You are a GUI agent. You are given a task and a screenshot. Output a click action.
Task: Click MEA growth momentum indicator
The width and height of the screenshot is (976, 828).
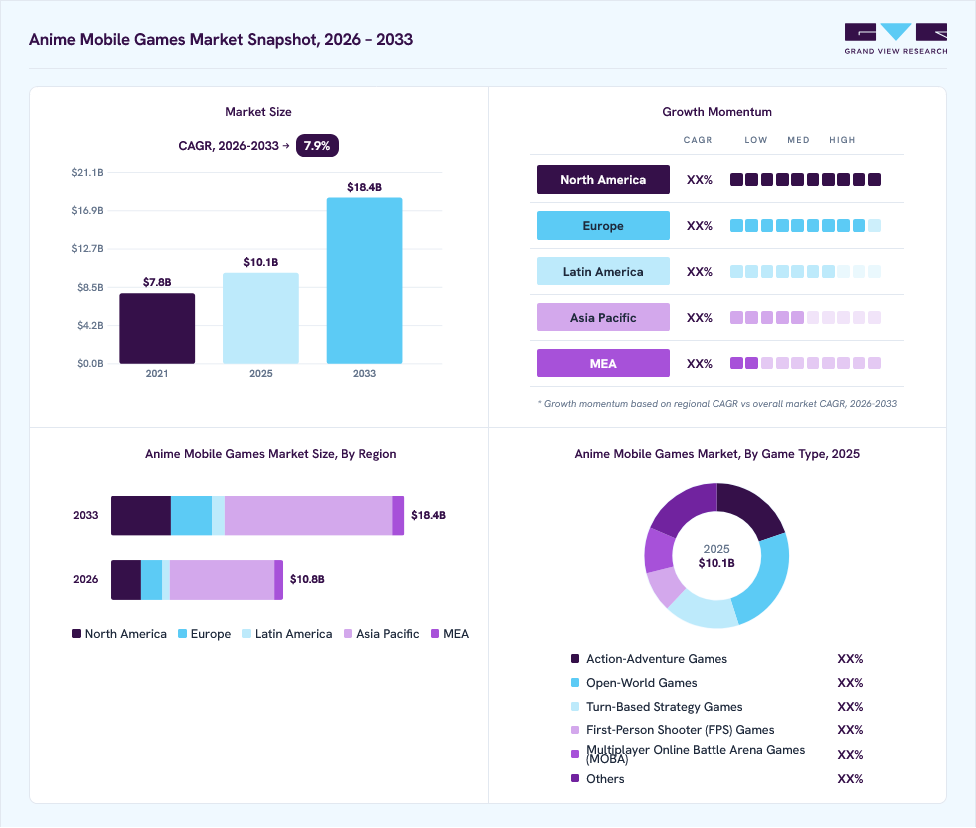pos(805,364)
